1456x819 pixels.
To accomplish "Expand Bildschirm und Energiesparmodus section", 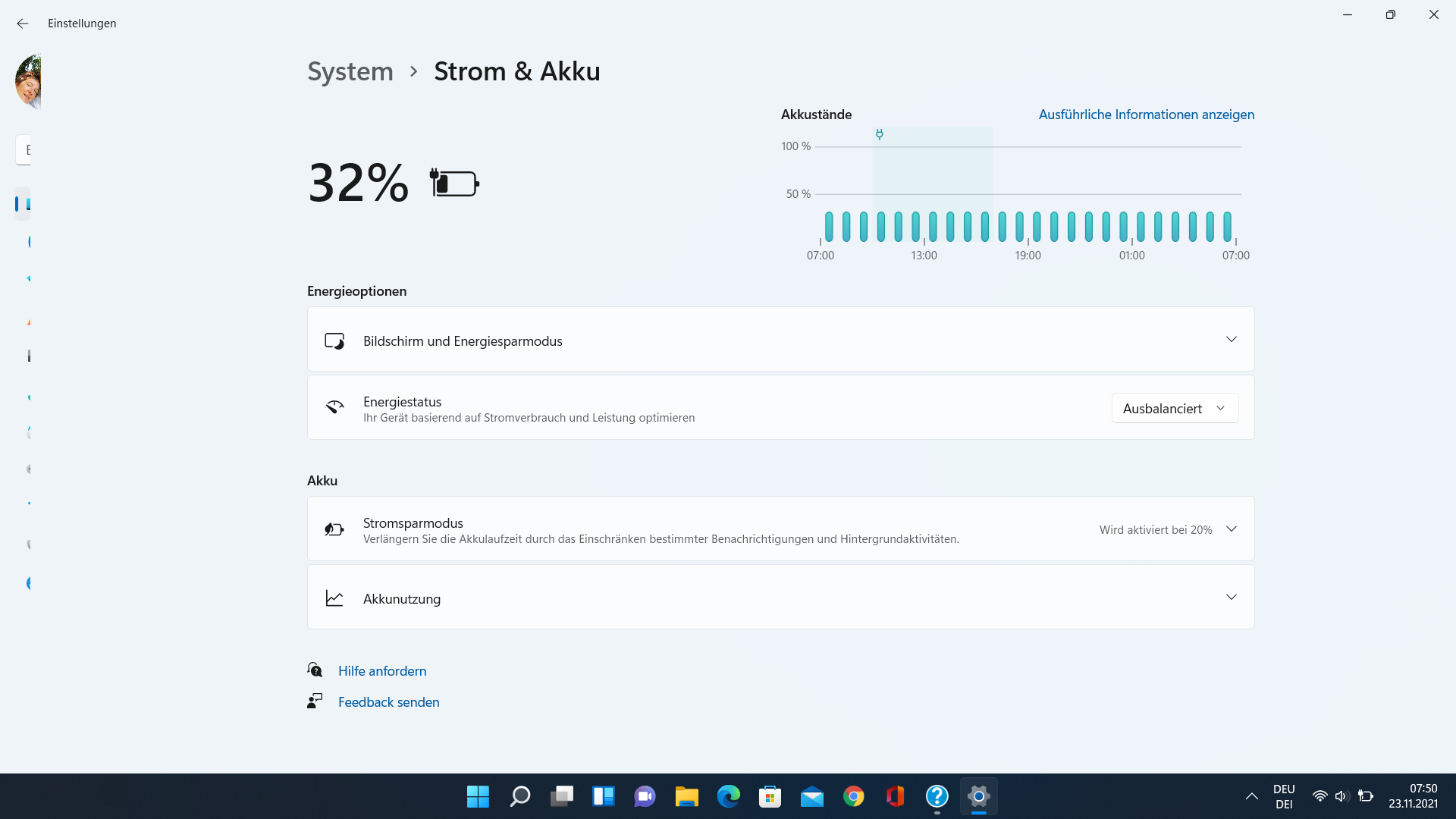I will tap(1231, 340).
